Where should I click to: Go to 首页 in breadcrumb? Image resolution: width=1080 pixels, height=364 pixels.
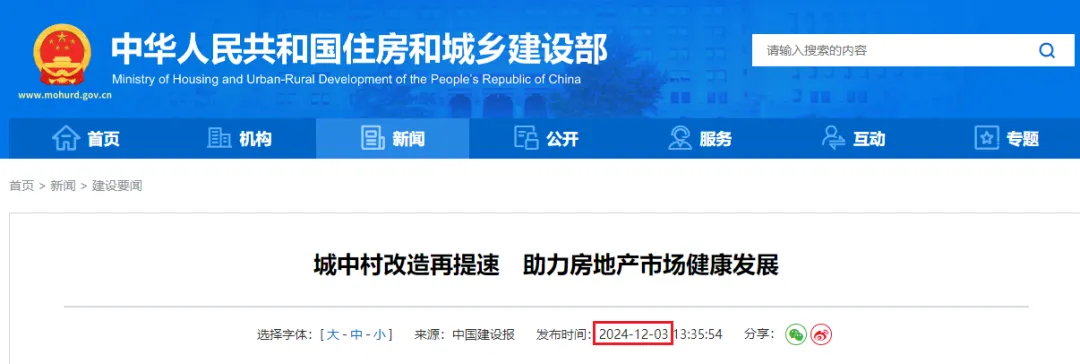pos(21,186)
